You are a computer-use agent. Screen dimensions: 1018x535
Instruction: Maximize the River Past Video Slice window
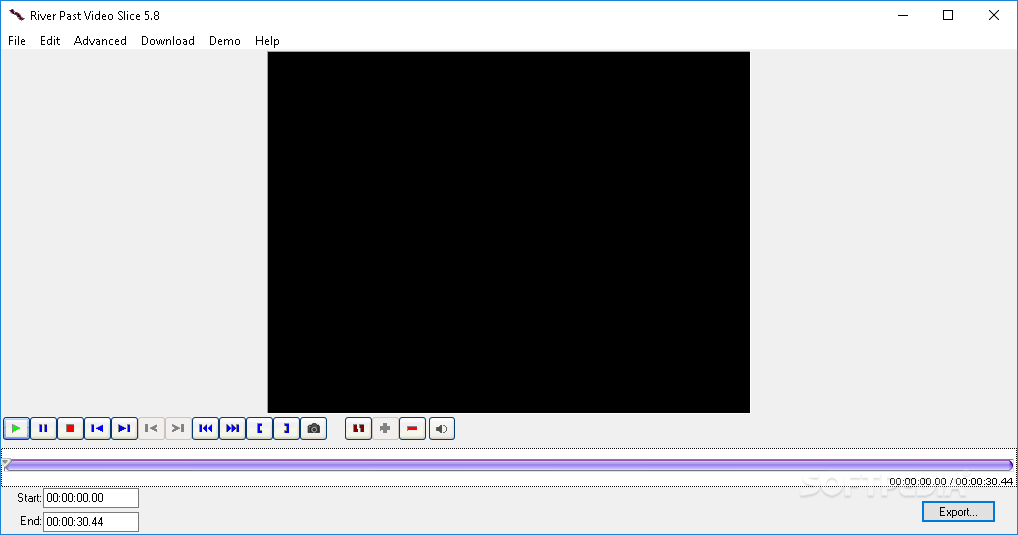click(948, 15)
